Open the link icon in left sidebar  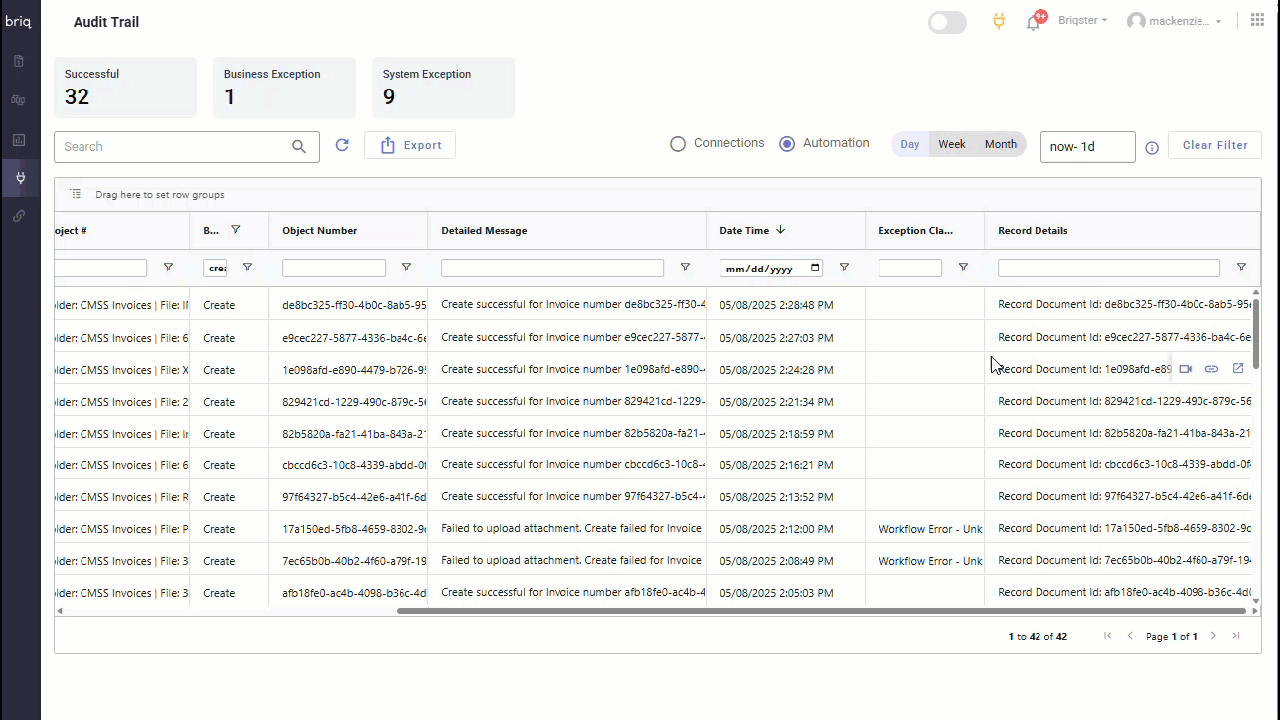[x=19, y=216]
